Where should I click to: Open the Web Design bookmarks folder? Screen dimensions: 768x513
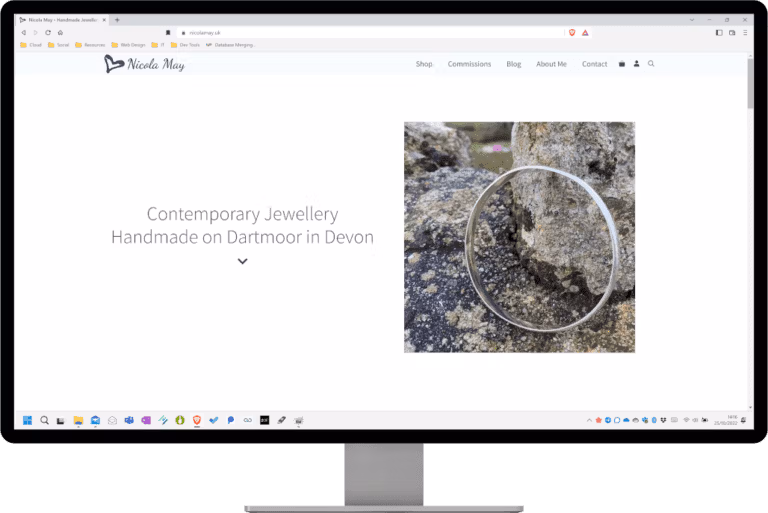(128, 45)
